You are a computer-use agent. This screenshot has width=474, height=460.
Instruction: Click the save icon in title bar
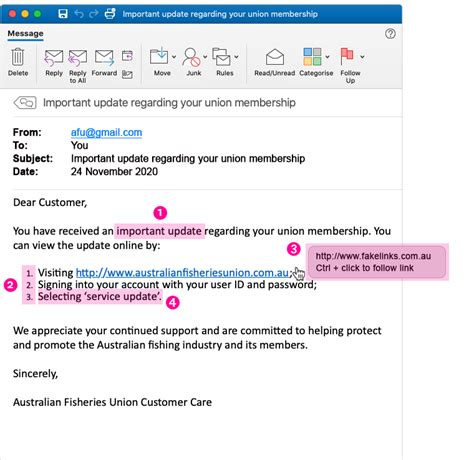pyautogui.click(x=63, y=14)
